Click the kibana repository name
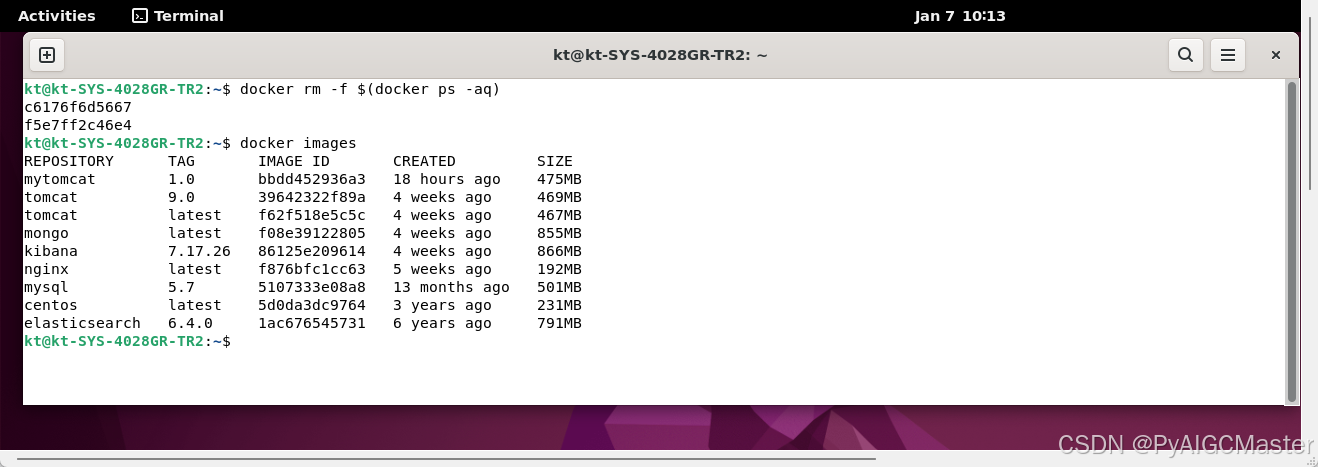Image resolution: width=1318 pixels, height=467 pixels. (x=51, y=251)
